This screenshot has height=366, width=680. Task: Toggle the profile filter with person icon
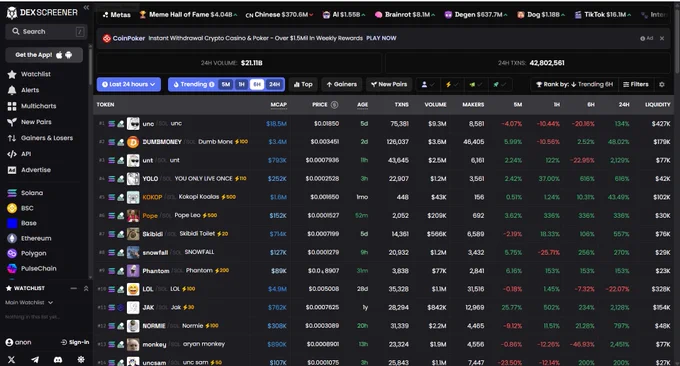[x=428, y=85]
